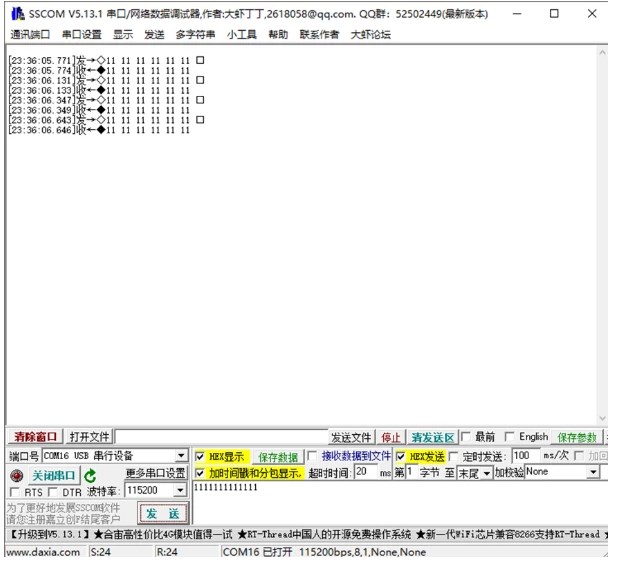This screenshot has width=617, height=569.
Task: Click the 保存参数 button
Action: (x=577, y=437)
